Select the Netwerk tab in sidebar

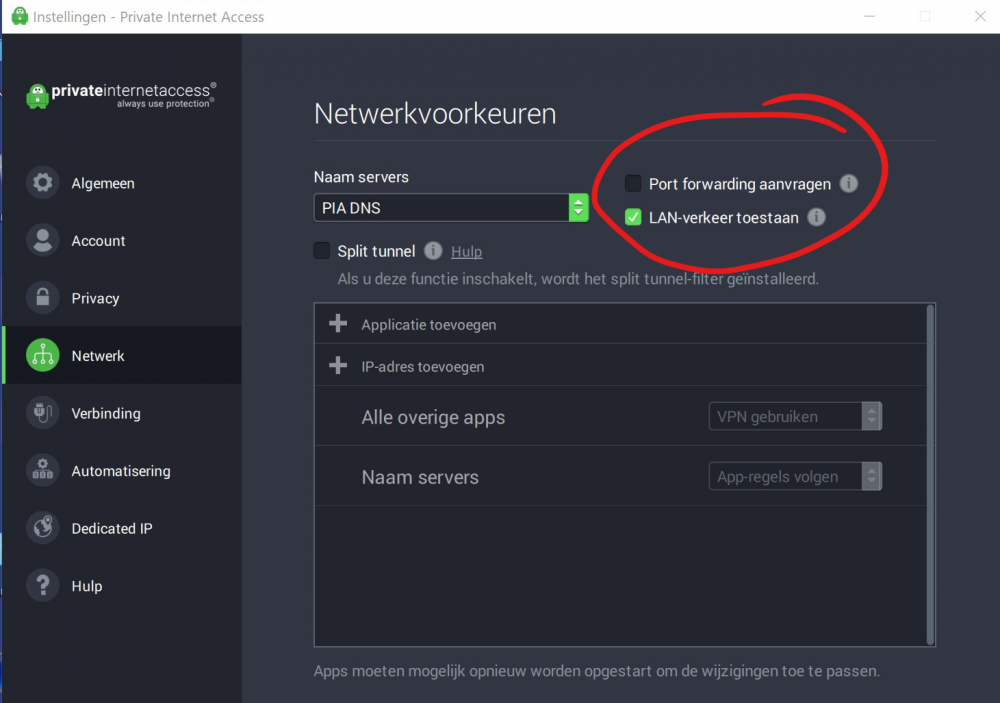(98, 356)
